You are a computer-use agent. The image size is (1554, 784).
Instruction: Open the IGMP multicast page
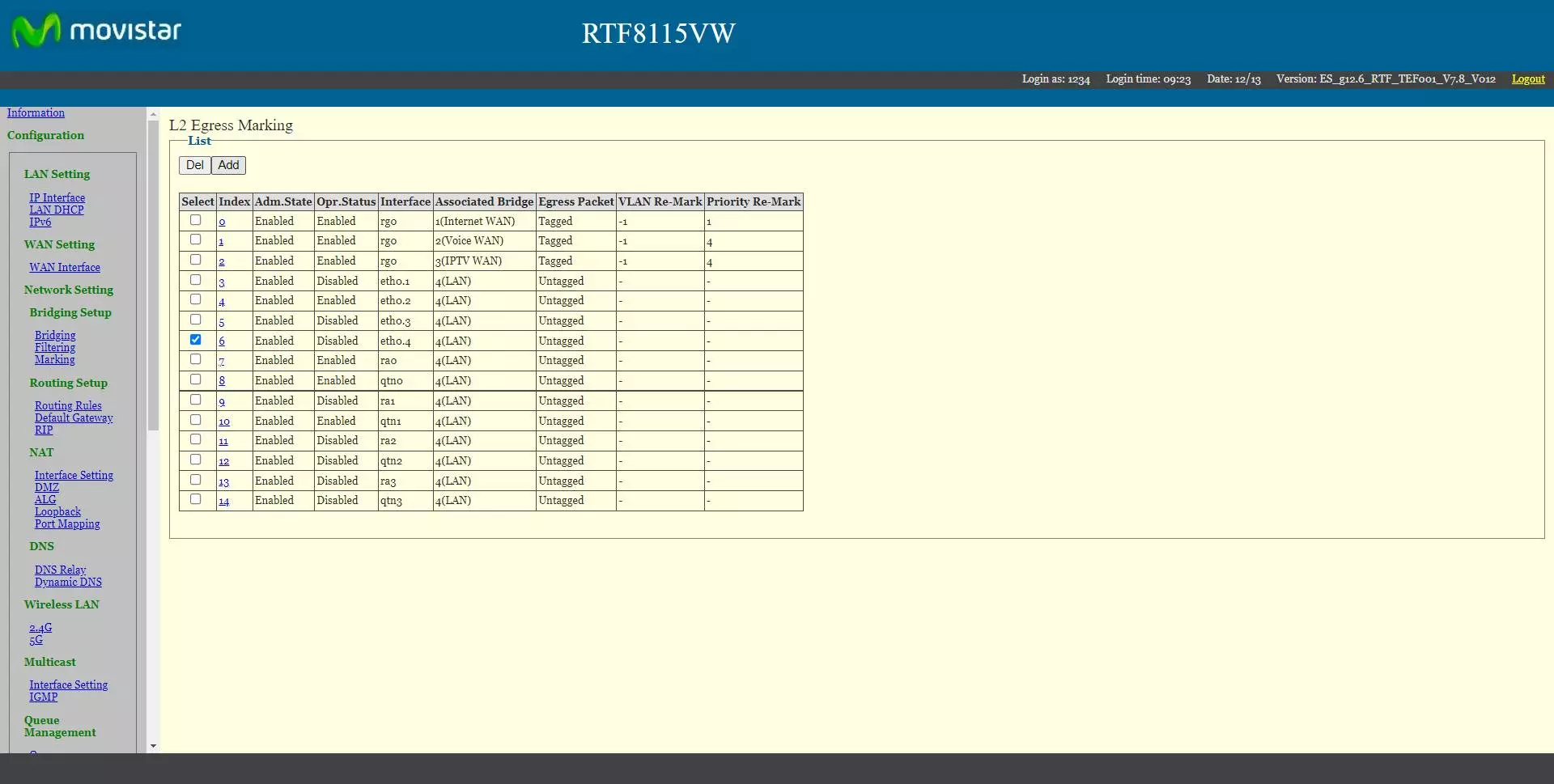click(x=44, y=697)
